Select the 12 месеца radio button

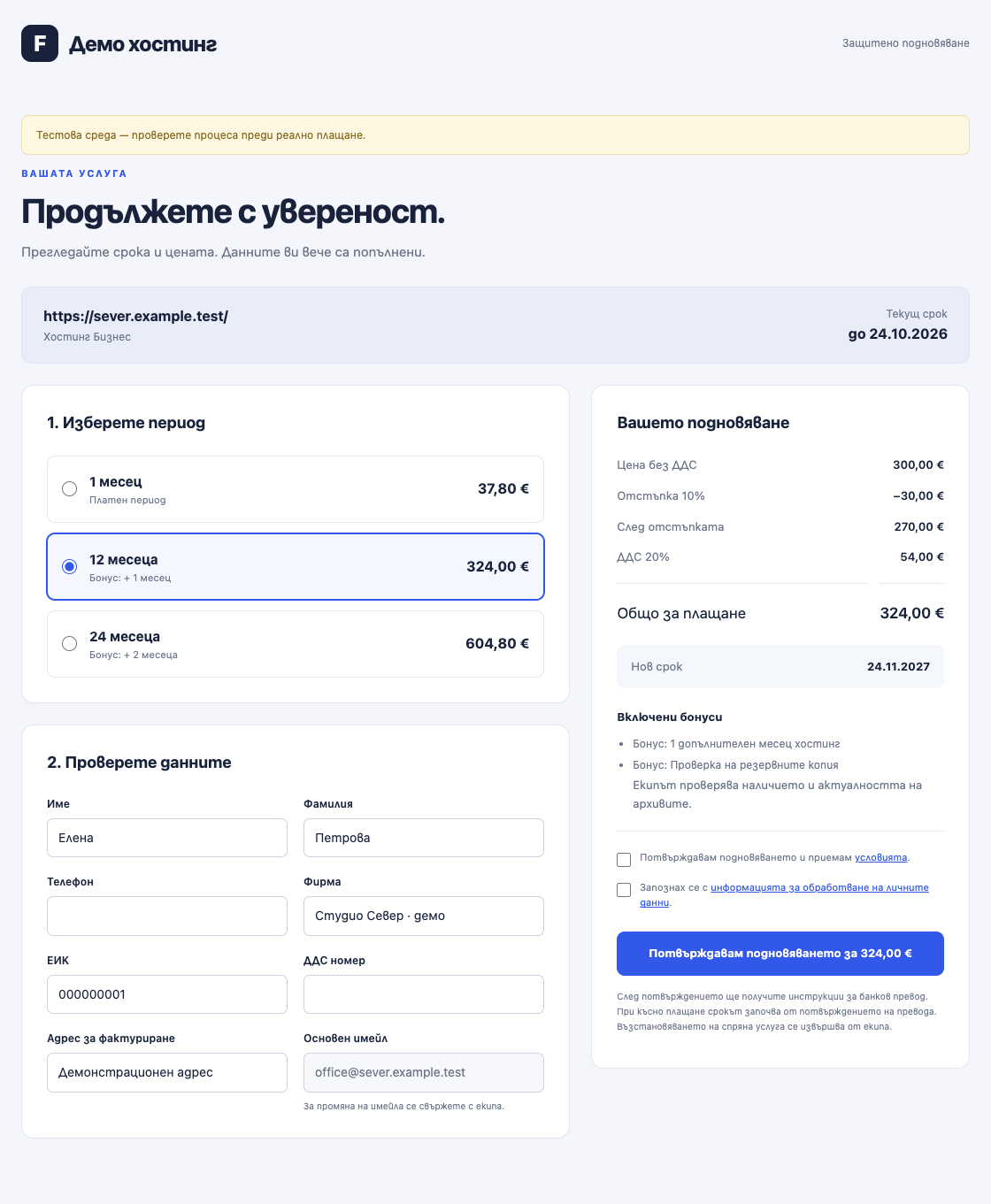[x=69, y=567]
